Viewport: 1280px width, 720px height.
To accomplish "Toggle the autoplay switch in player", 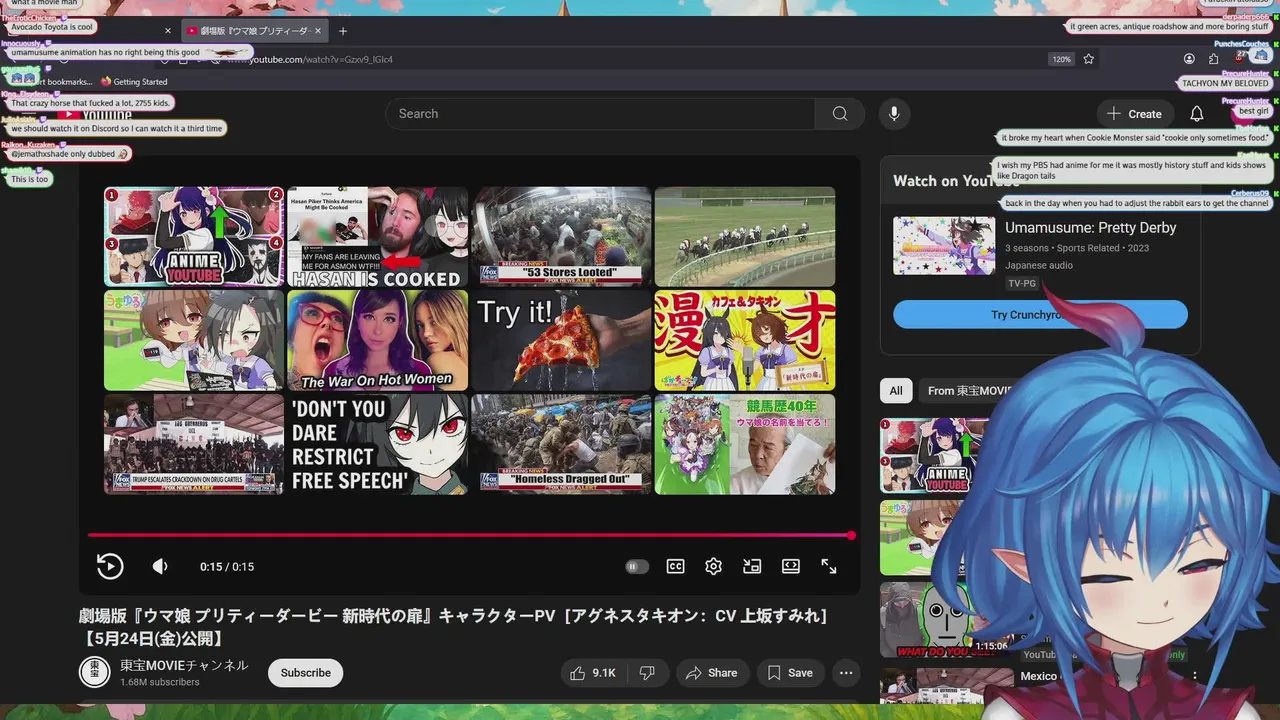I will (x=637, y=566).
